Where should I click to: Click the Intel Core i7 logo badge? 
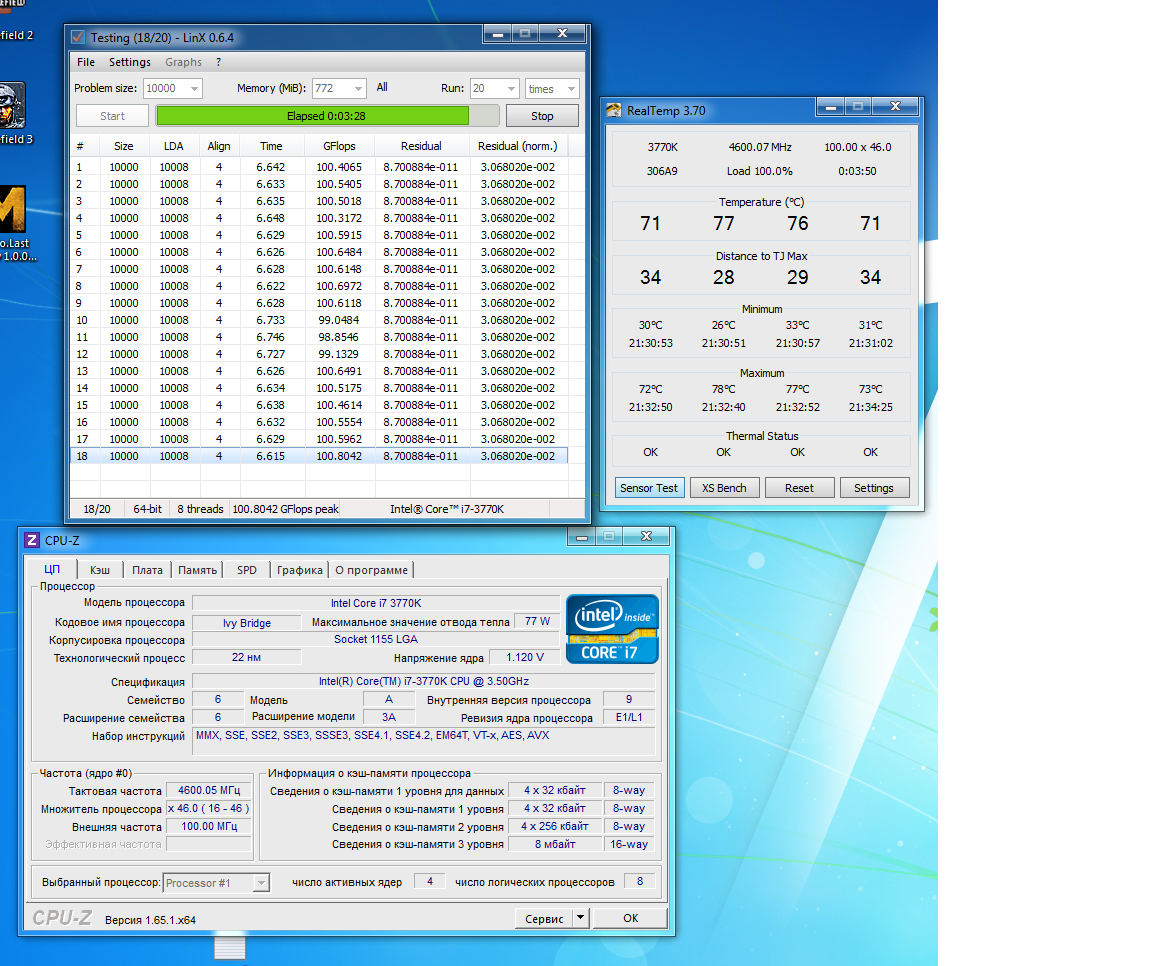pyautogui.click(x=612, y=629)
